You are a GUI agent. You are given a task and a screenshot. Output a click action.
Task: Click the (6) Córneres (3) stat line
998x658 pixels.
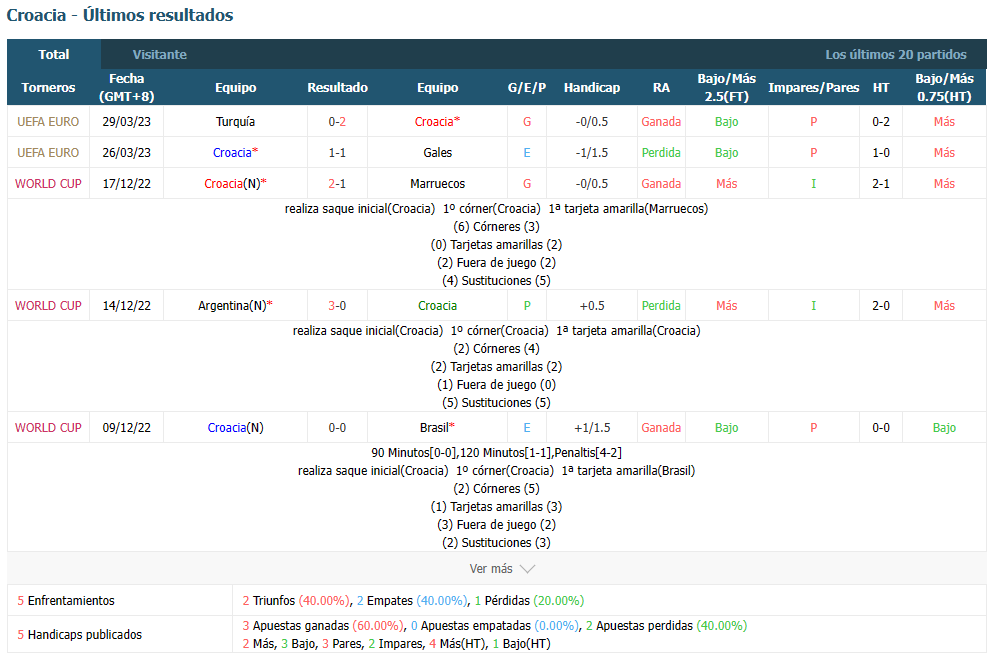496,227
